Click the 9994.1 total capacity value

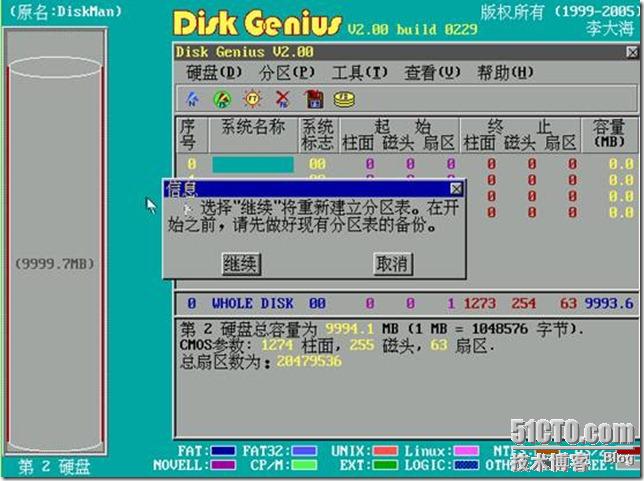point(350,329)
